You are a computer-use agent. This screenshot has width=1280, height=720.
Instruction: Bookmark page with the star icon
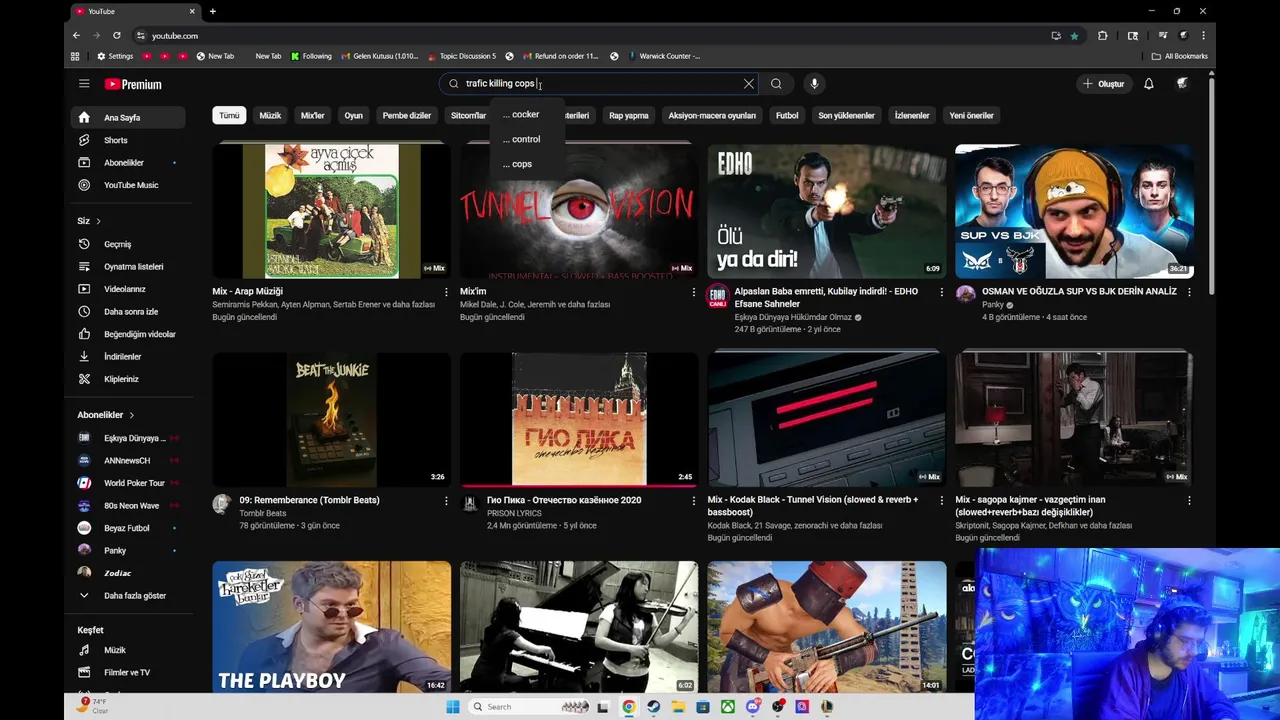coord(1074,36)
